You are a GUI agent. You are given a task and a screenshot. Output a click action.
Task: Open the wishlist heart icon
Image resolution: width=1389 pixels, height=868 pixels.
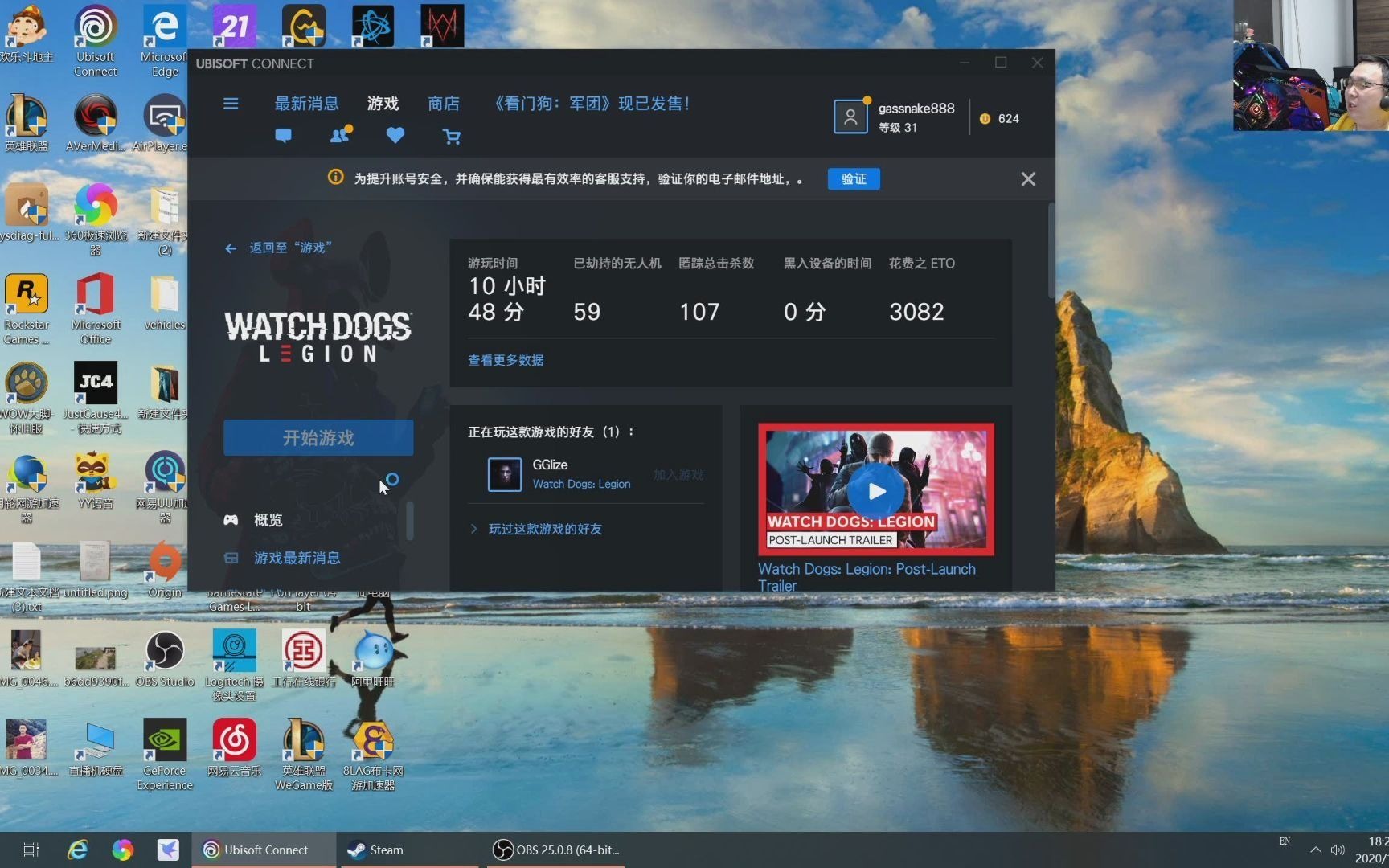click(x=395, y=136)
